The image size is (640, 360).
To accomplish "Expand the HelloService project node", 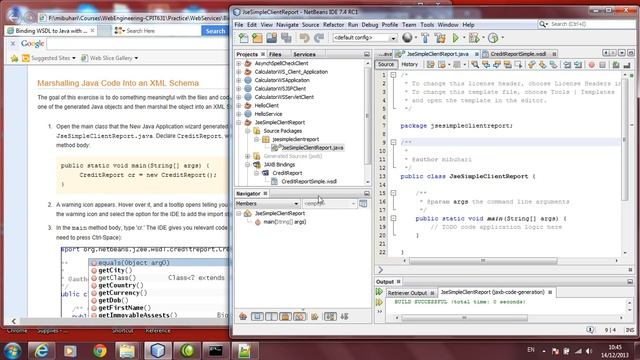I will click(x=239, y=114).
